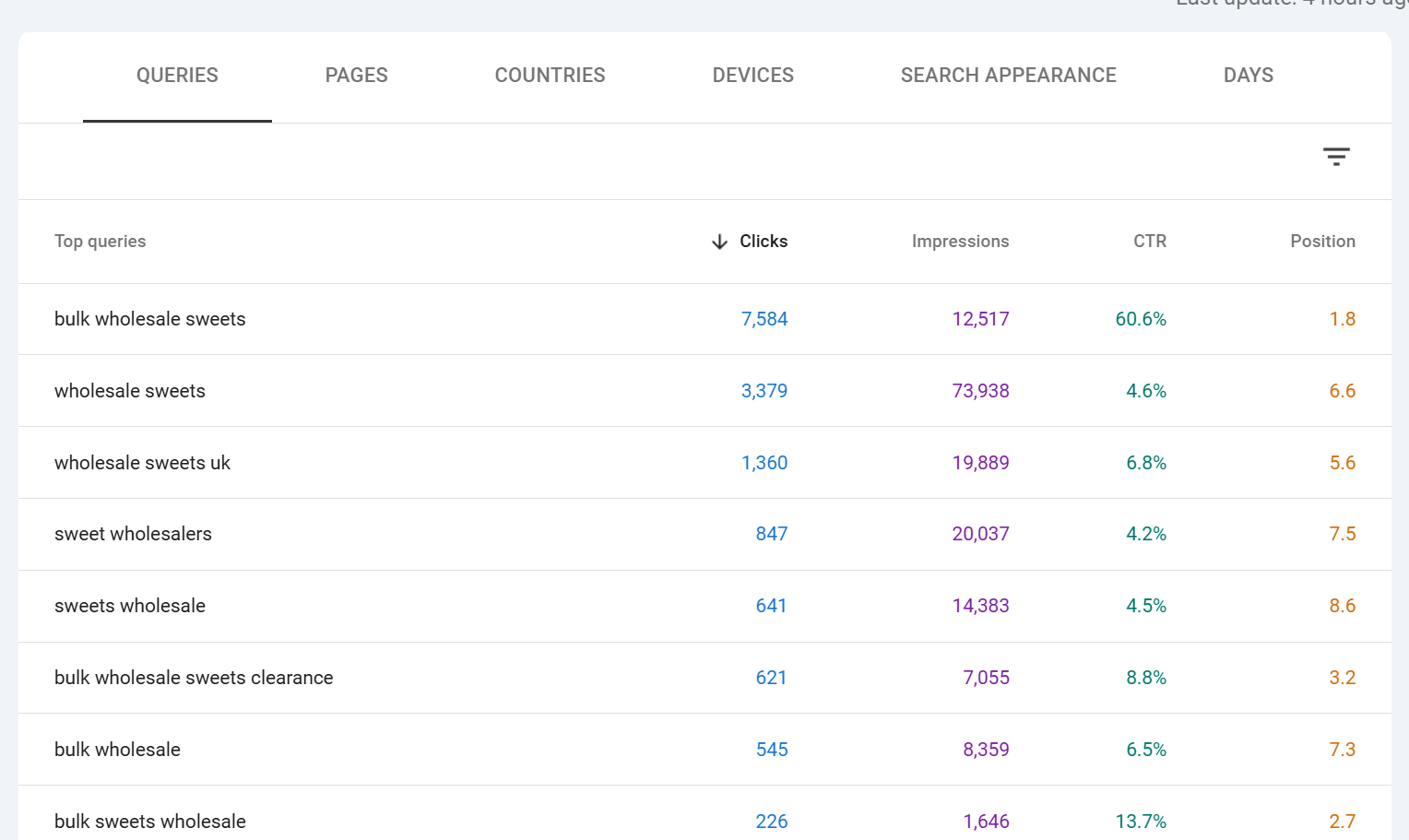This screenshot has width=1409, height=840.
Task: Sort table by Impressions column
Action: (x=960, y=242)
